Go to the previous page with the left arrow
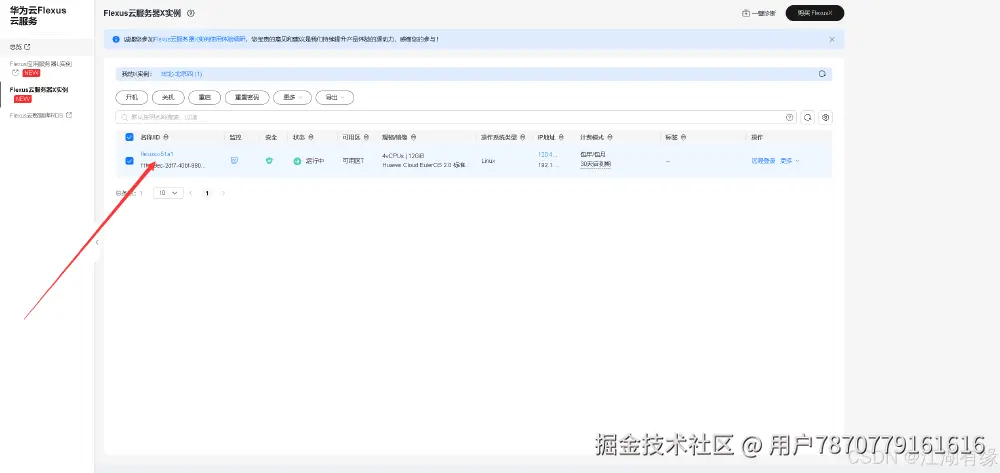This screenshot has width=1000, height=473. pyautogui.click(x=191, y=193)
